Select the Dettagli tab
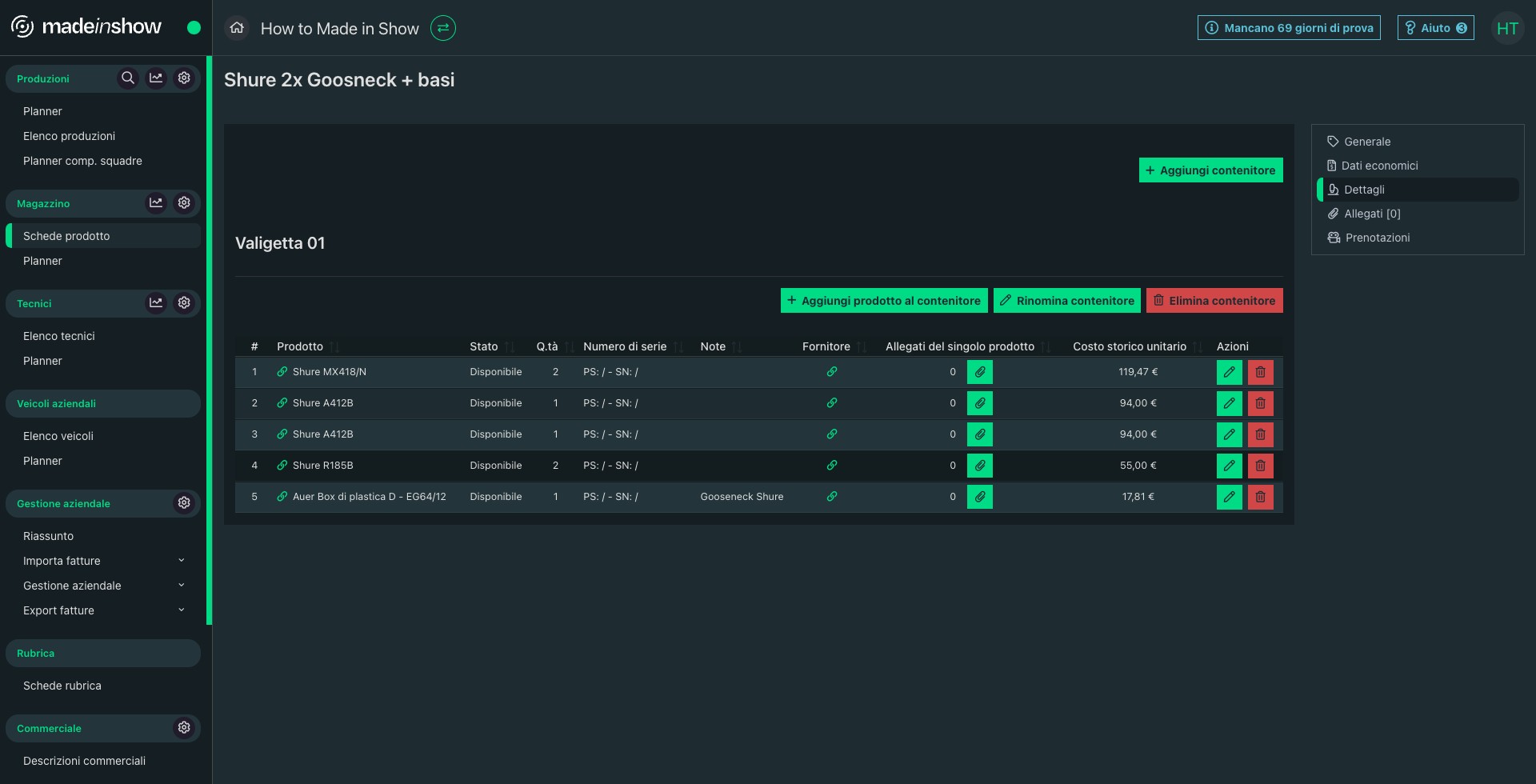 click(1418, 190)
